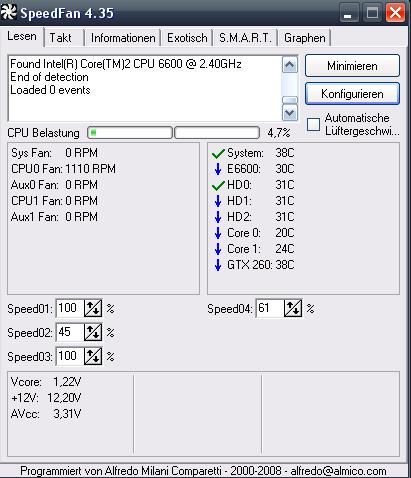Click the blue down arrow beside HD2

[x=218, y=217]
